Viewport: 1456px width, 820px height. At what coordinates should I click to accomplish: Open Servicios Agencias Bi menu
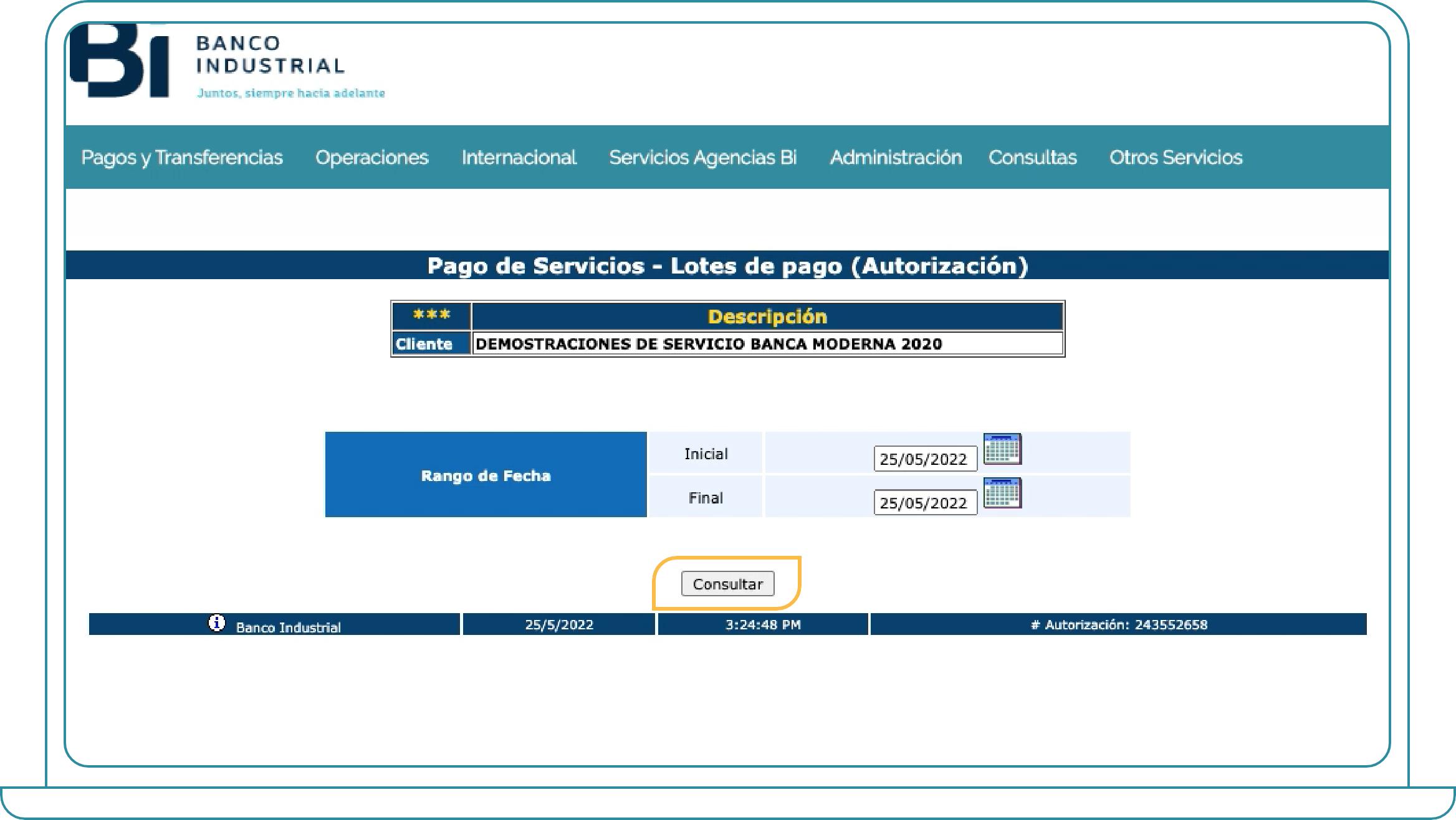(x=703, y=158)
